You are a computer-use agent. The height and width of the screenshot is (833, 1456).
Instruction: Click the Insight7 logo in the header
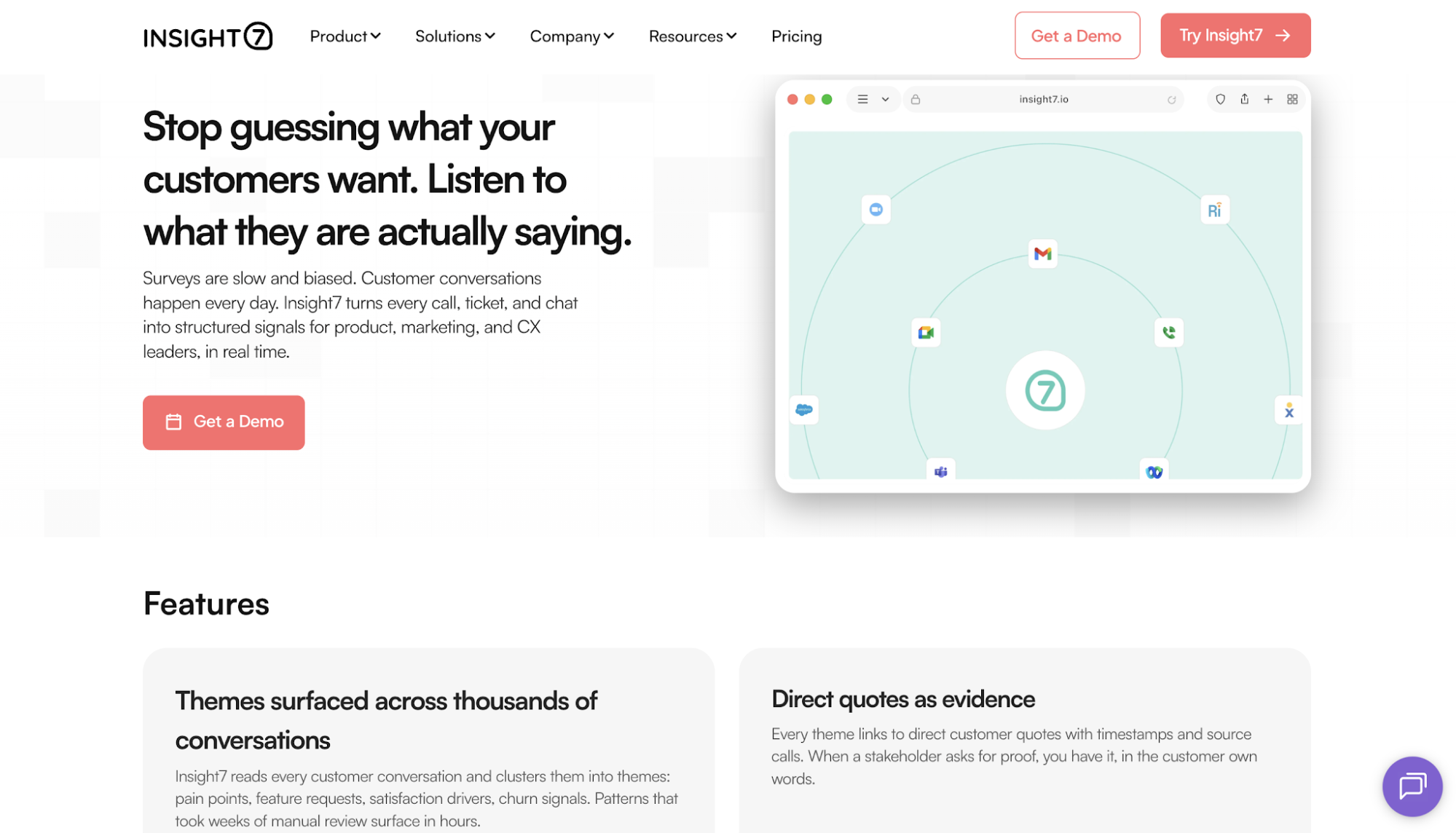point(208,36)
